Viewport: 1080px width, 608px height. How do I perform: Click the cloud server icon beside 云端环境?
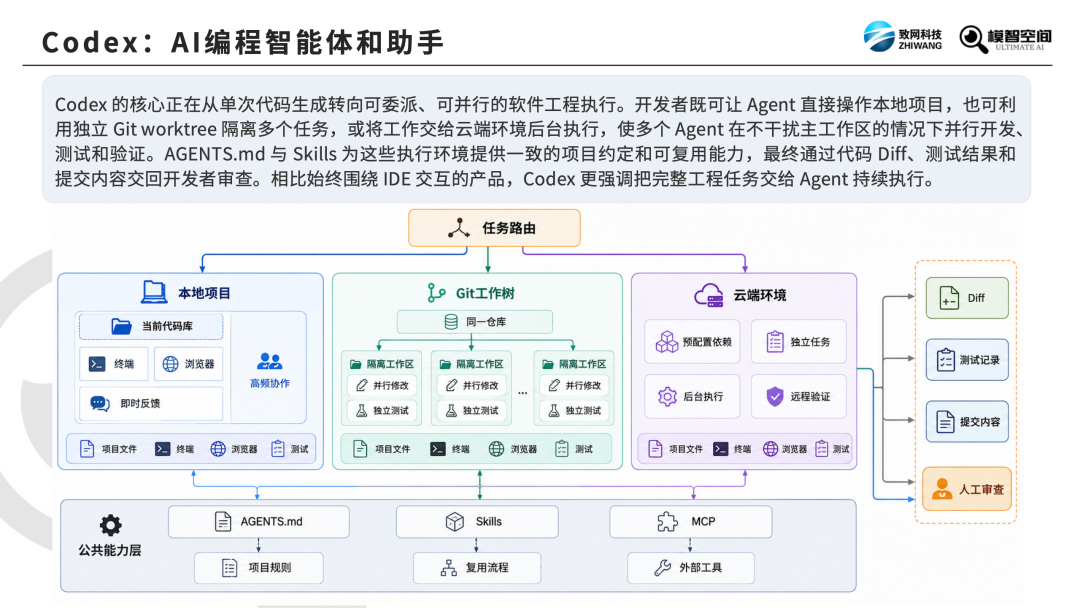[709, 295]
